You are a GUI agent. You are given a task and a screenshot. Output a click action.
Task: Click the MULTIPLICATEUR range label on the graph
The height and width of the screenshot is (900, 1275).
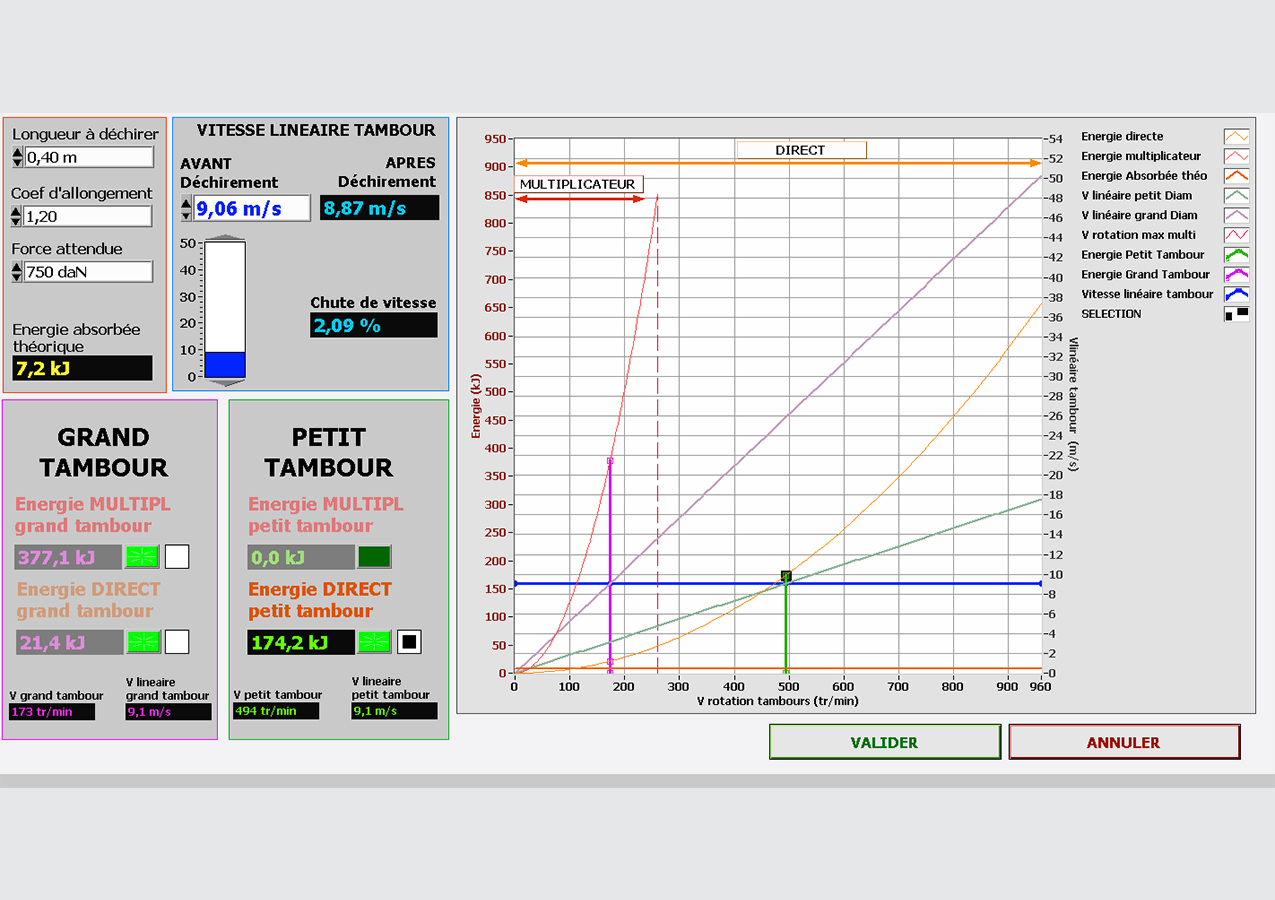(x=578, y=184)
